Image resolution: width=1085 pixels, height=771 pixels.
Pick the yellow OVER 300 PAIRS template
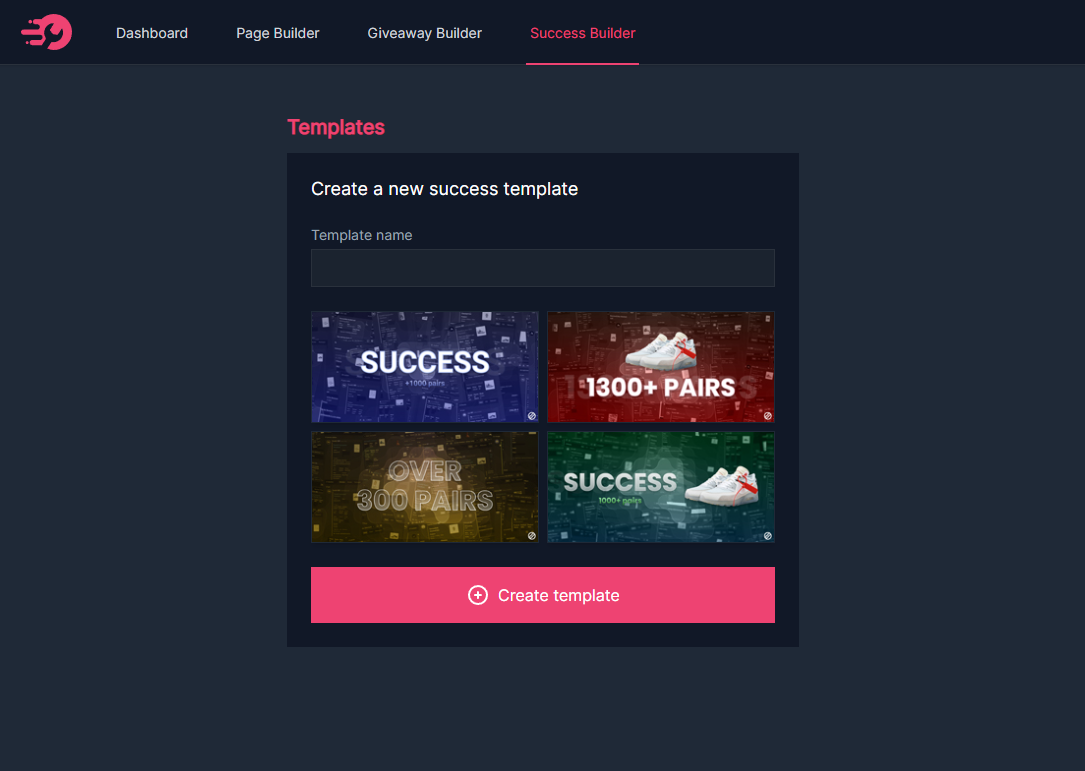click(425, 487)
